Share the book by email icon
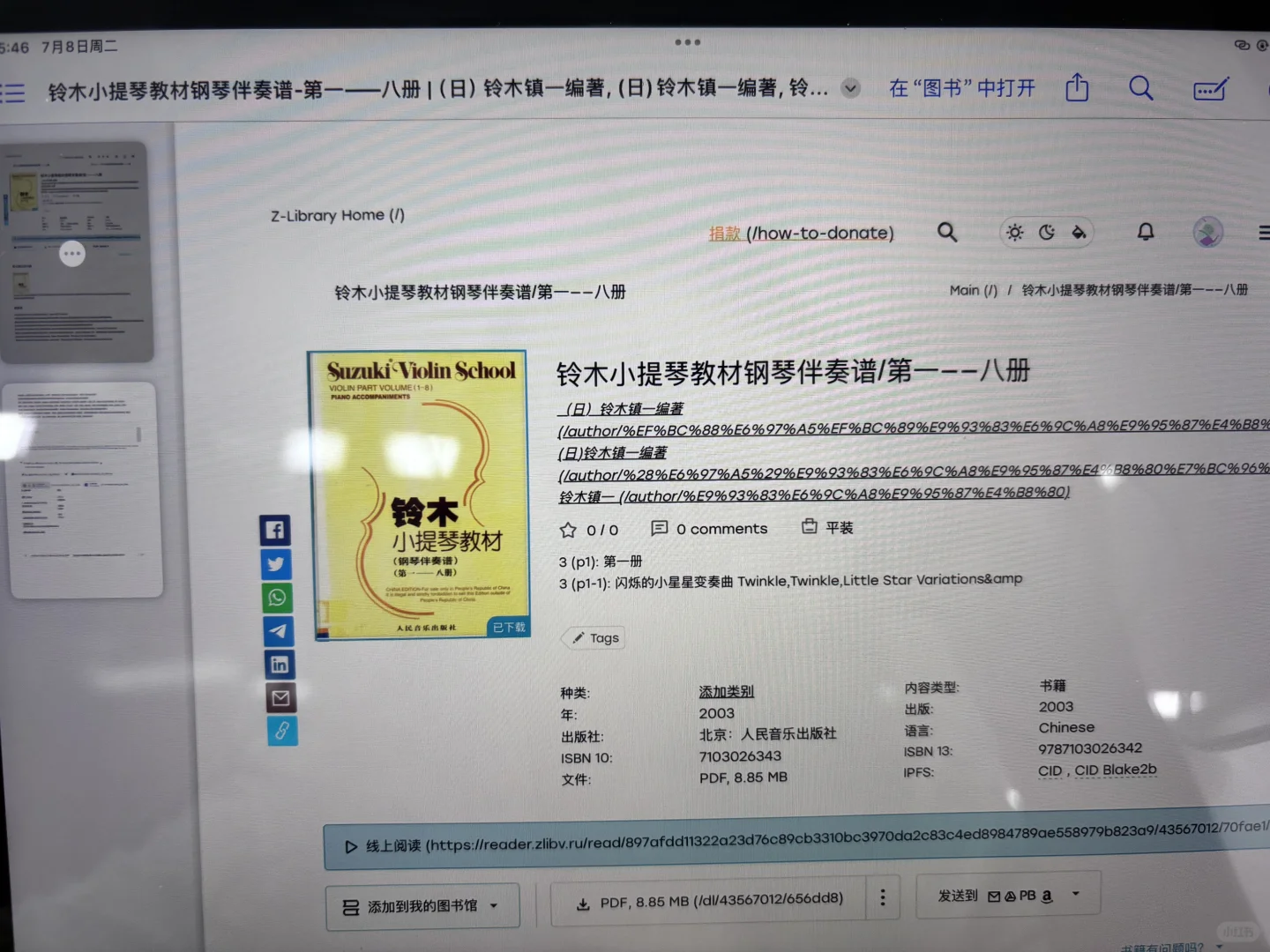 pos(280,698)
